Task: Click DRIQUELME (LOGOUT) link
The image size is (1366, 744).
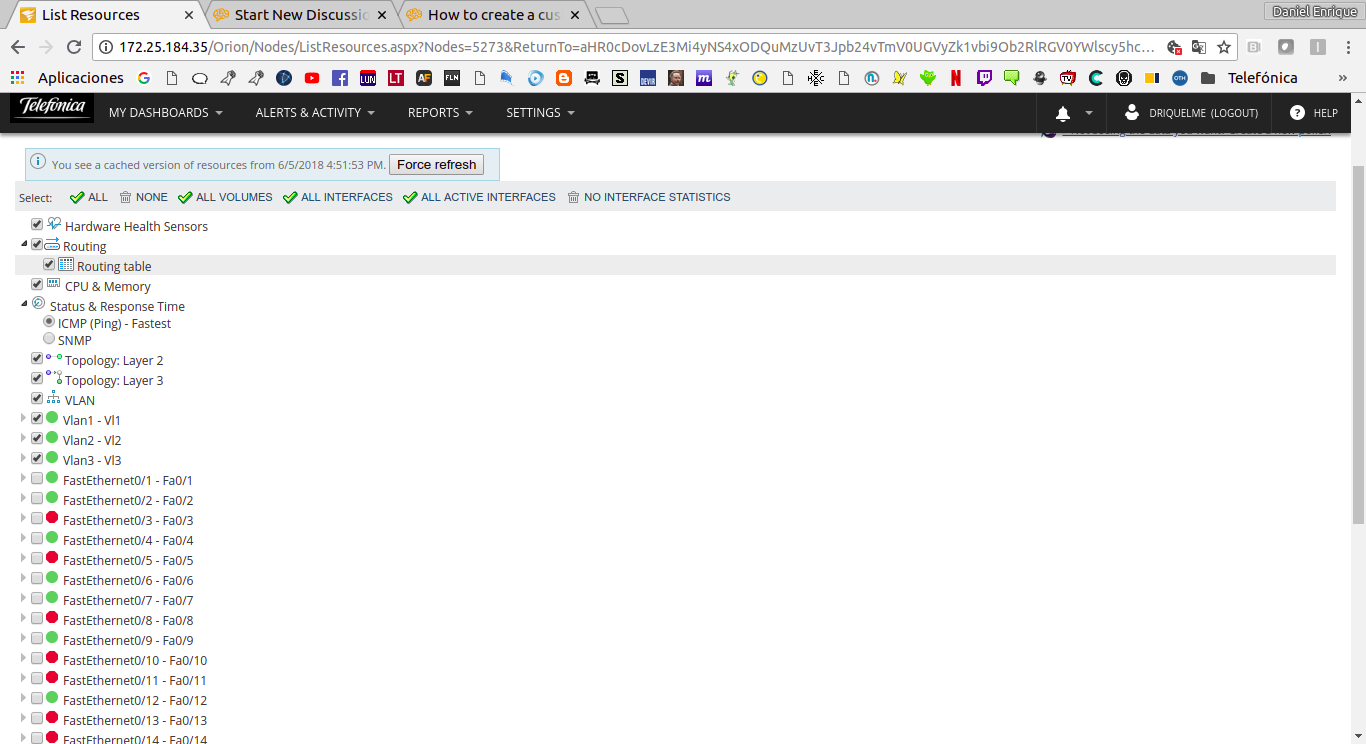Action: (x=1204, y=113)
